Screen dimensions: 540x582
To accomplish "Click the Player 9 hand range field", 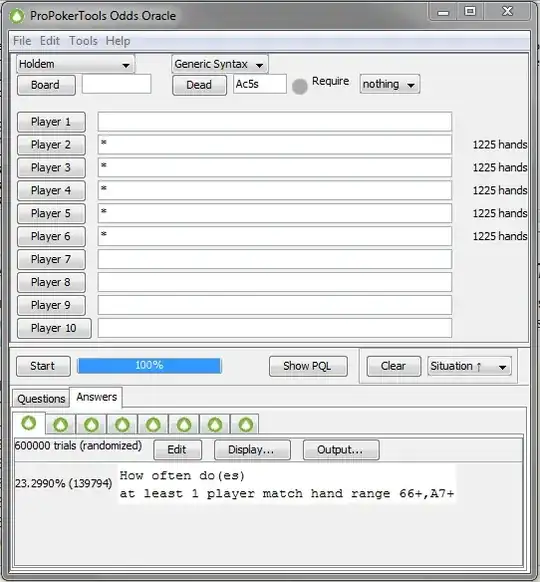I will (x=275, y=305).
